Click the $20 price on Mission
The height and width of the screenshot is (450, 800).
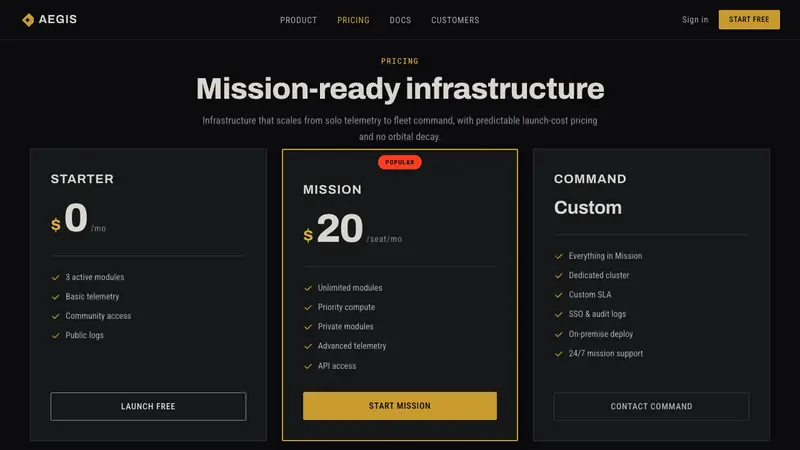coord(333,229)
